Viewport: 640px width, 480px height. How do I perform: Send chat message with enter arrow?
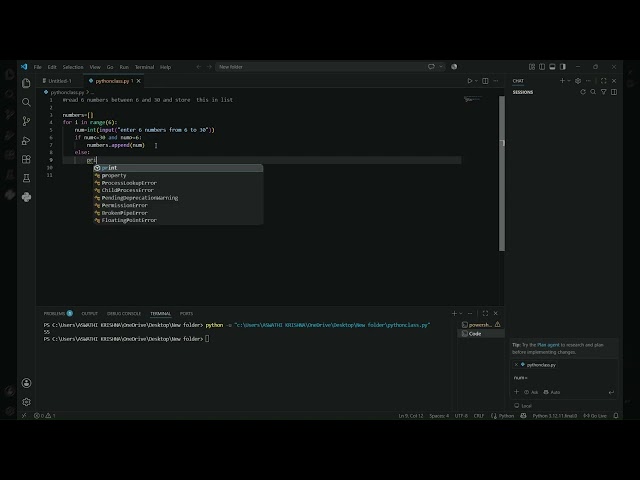click(x=611, y=392)
